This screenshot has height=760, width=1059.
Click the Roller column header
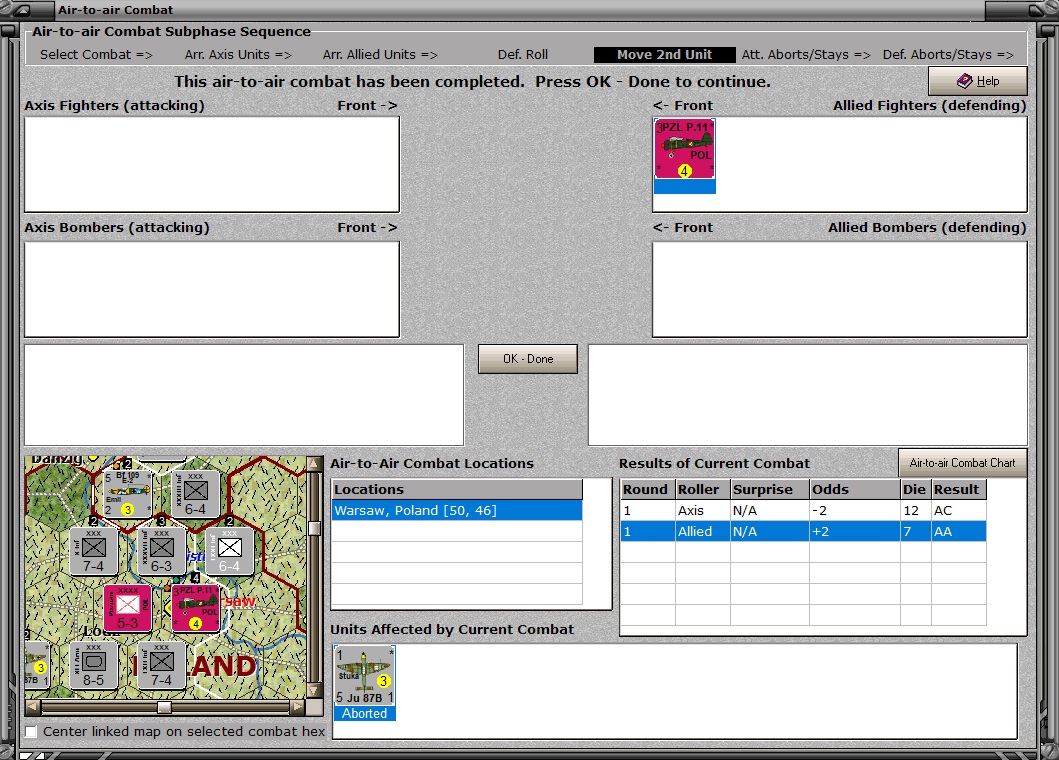pos(702,489)
